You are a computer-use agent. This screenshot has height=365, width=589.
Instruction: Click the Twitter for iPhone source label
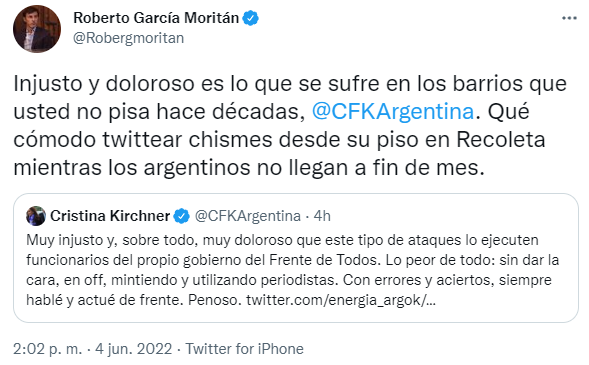point(245,349)
